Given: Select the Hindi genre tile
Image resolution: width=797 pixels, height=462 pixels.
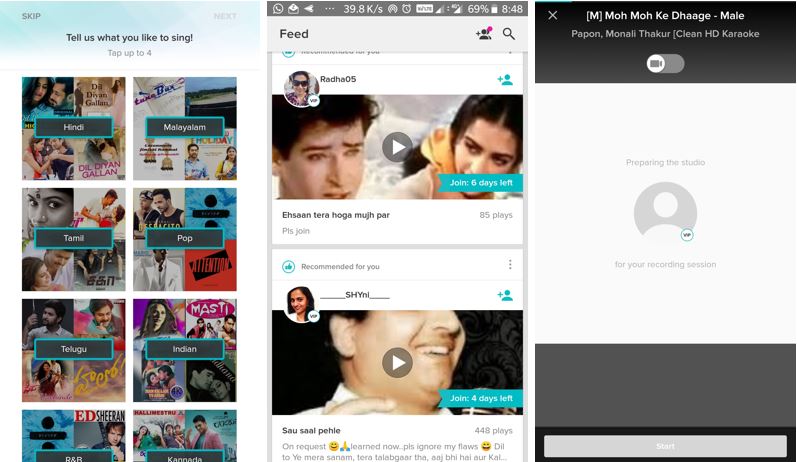Looking at the screenshot, I should 74,127.
